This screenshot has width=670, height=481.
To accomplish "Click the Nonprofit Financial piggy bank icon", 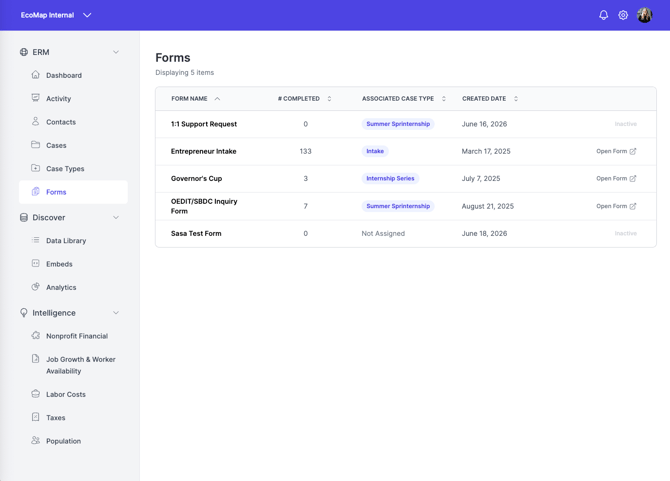I will (x=36, y=335).
